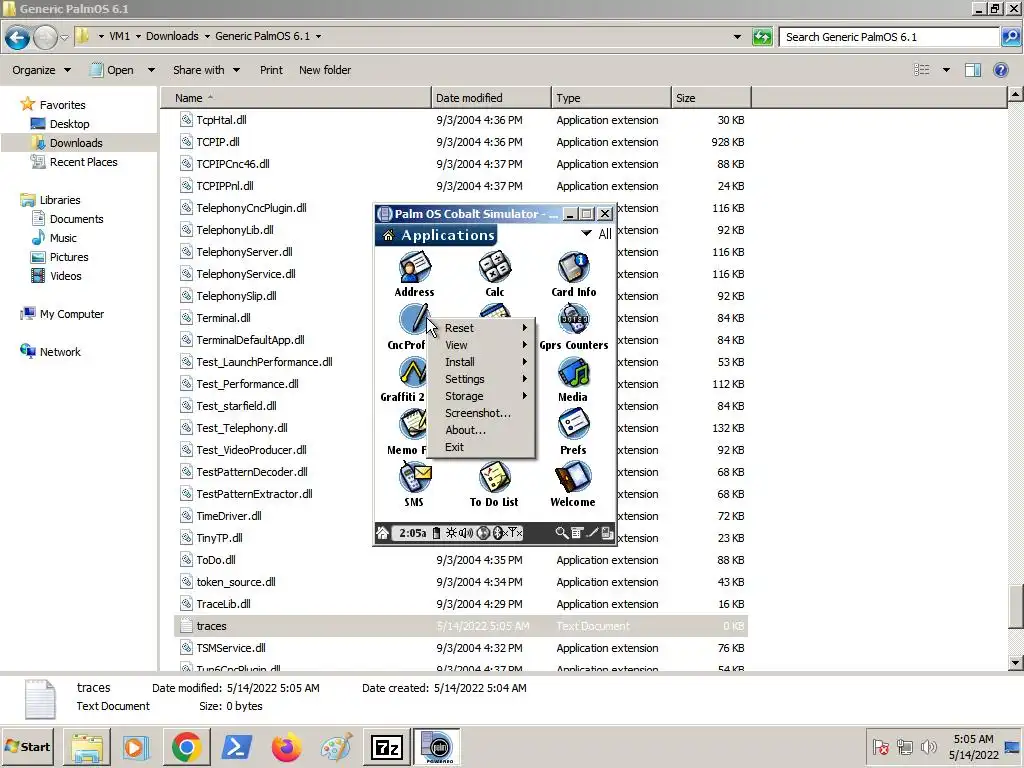
Task: Click the Search Generic PalmOS 6.1 field
Action: click(889, 37)
